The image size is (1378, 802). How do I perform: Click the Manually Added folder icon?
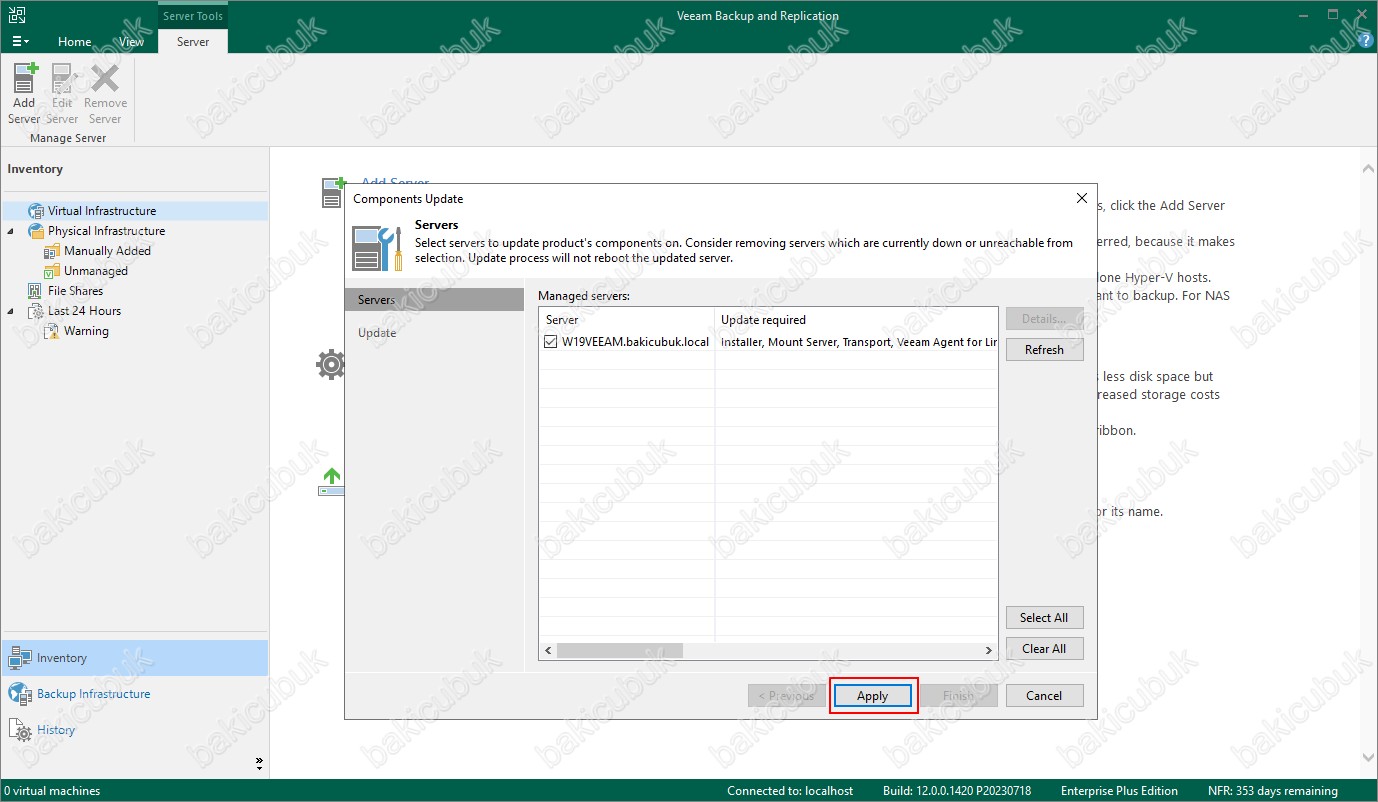click(52, 251)
